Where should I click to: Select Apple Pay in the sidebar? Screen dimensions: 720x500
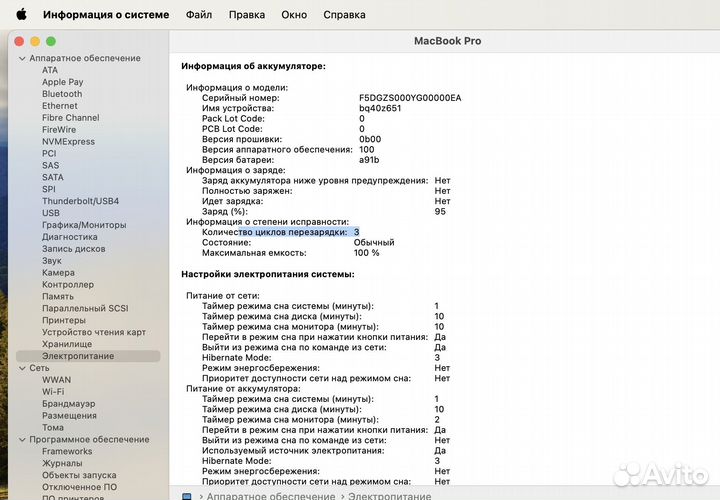point(62,82)
